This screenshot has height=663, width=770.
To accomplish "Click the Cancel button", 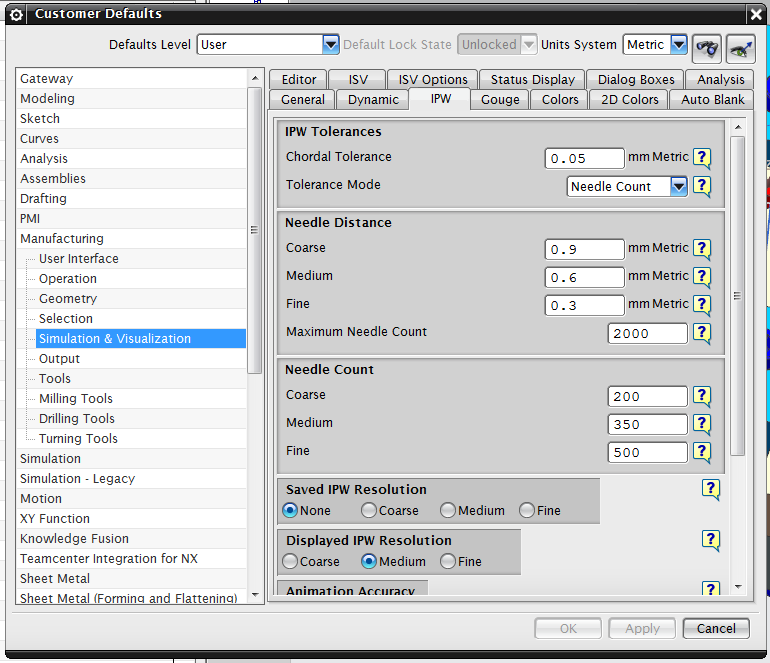I will pos(716,629).
